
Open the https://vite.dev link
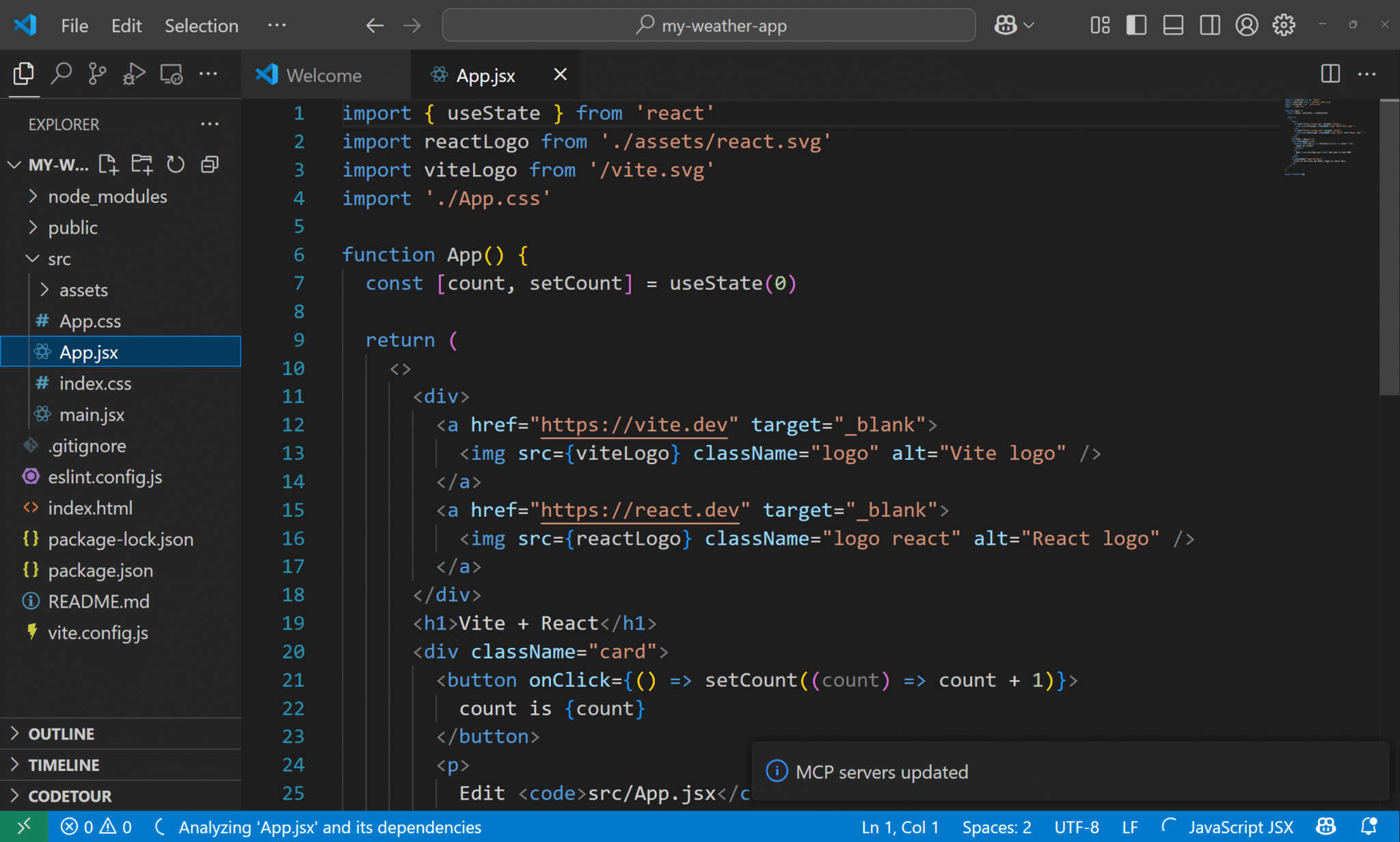pos(633,424)
